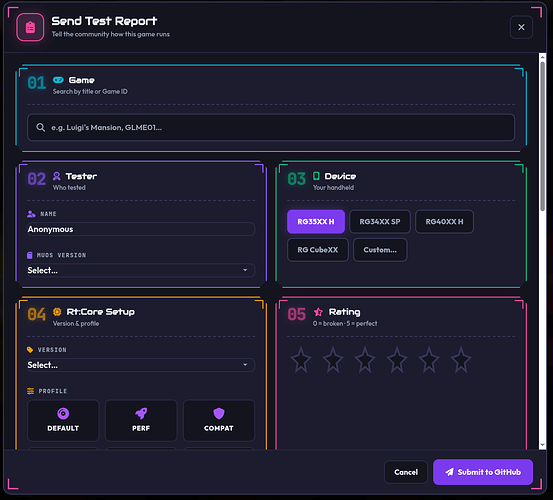Set rating to first star

301,360
